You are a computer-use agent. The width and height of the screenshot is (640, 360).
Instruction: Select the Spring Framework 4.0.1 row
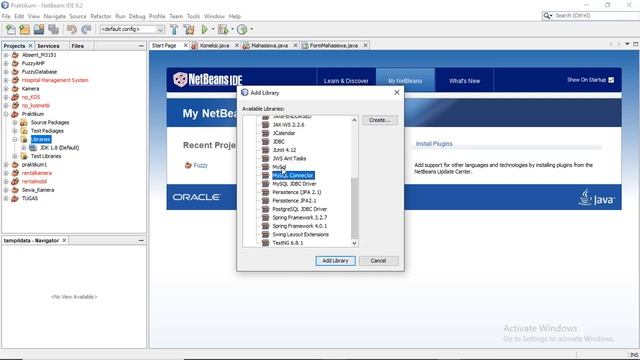[x=300, y=226]
